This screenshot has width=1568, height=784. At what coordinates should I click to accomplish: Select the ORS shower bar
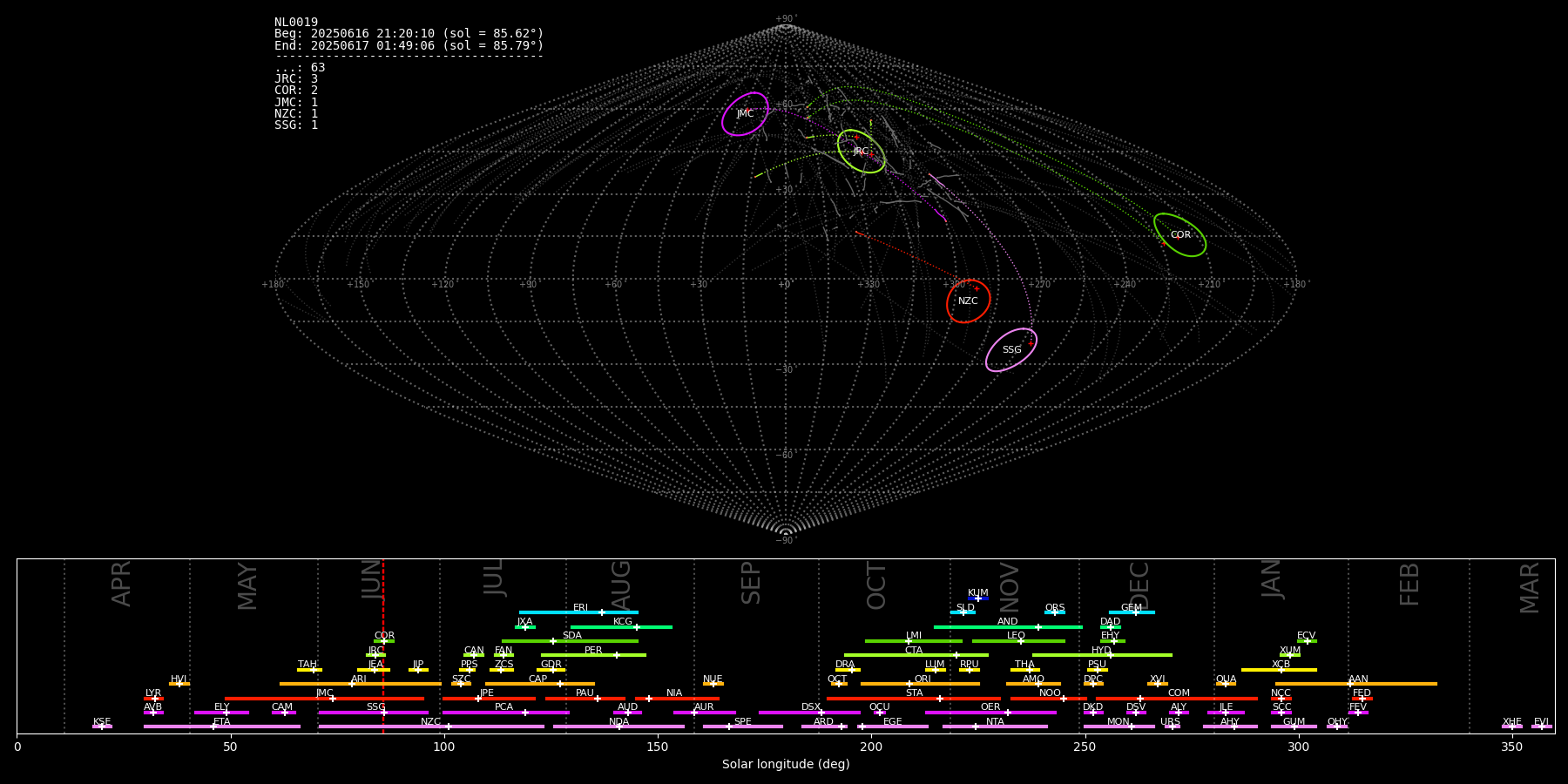(1055, 612)
